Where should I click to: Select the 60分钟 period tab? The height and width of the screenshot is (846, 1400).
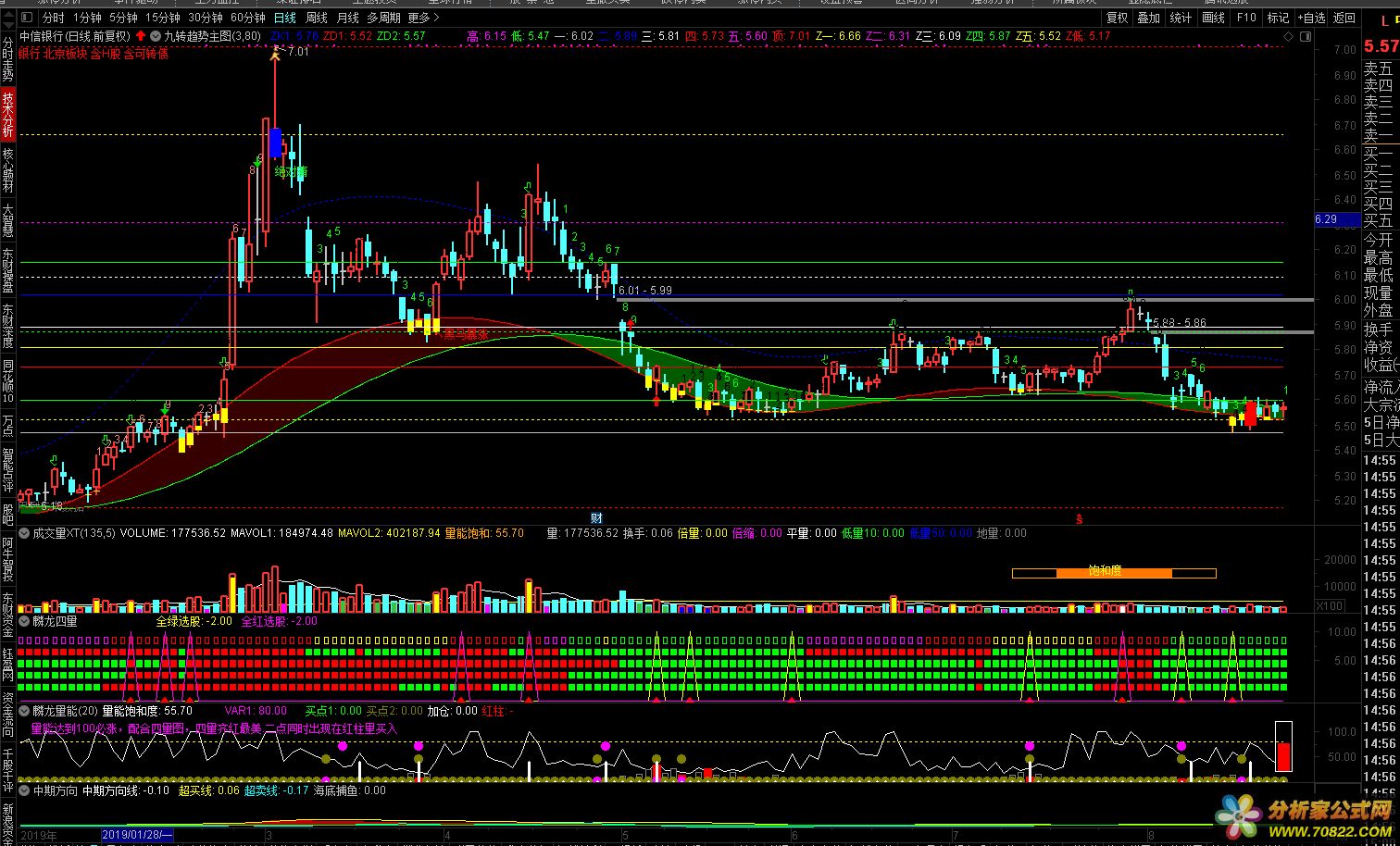[x=248, y=18]
